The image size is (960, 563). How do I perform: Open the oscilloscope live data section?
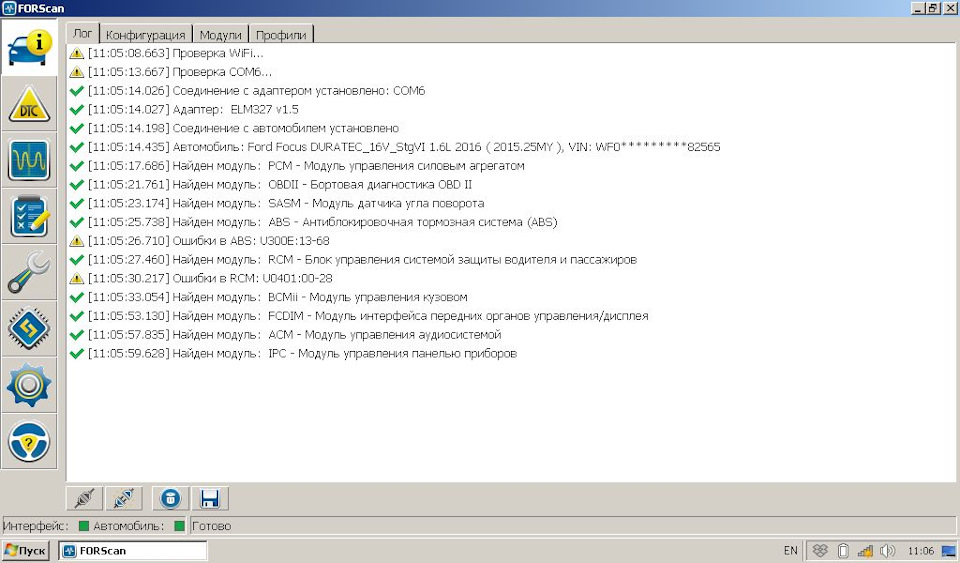29,160
